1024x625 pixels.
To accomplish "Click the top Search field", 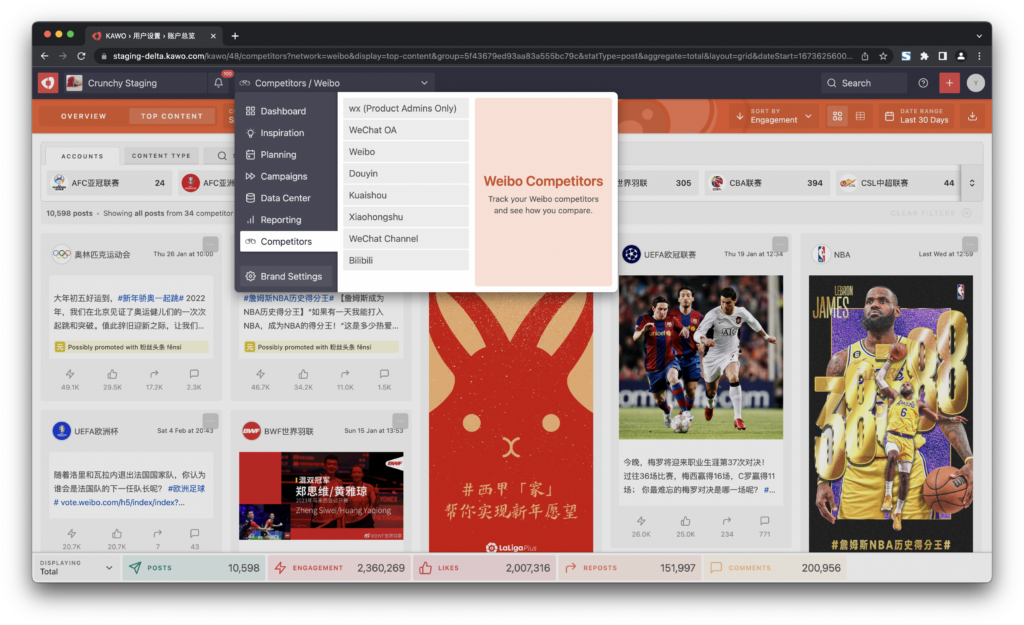I will click(863, 83).
